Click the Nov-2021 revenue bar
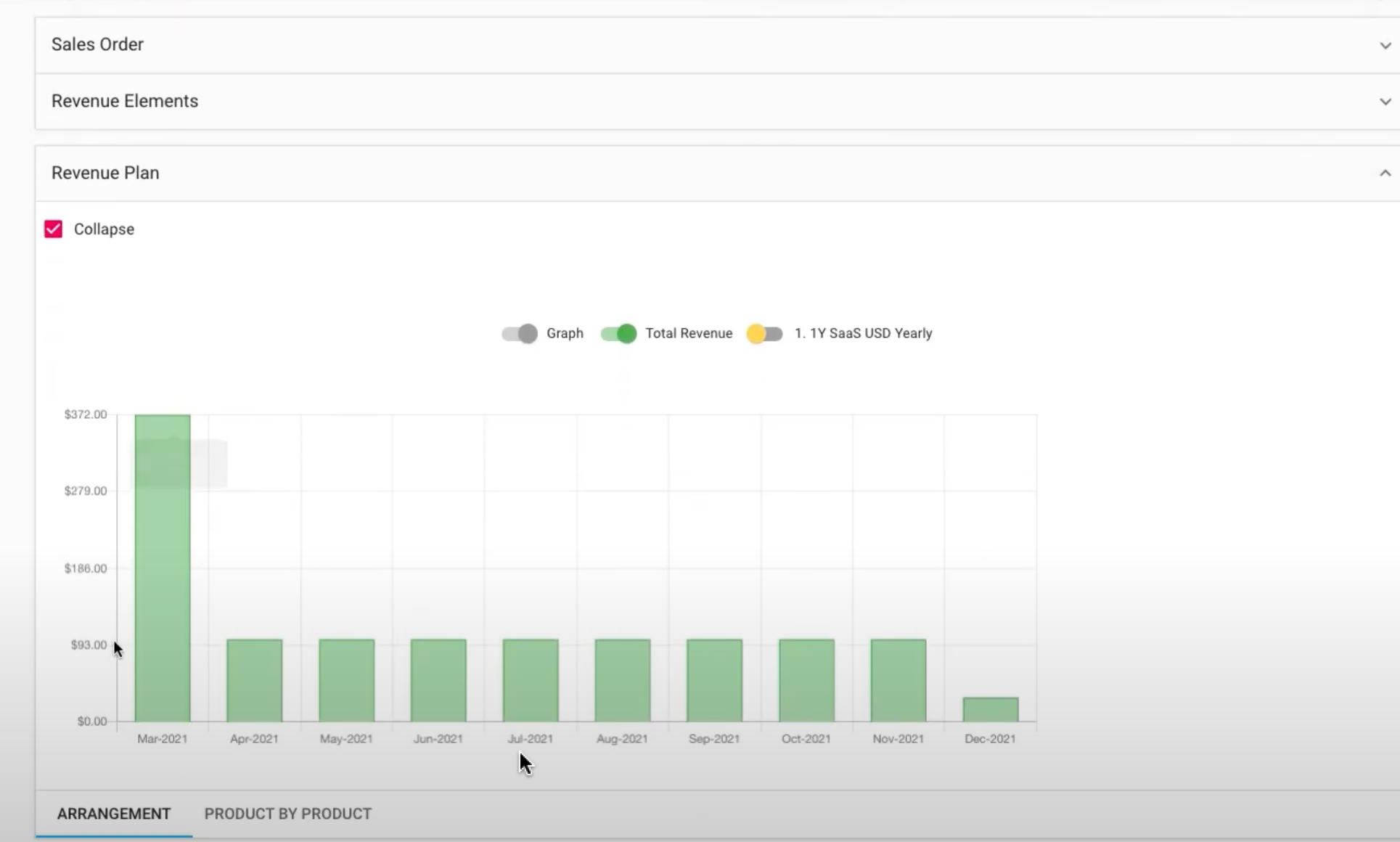 pyautogui.click(x=898, y=680)
